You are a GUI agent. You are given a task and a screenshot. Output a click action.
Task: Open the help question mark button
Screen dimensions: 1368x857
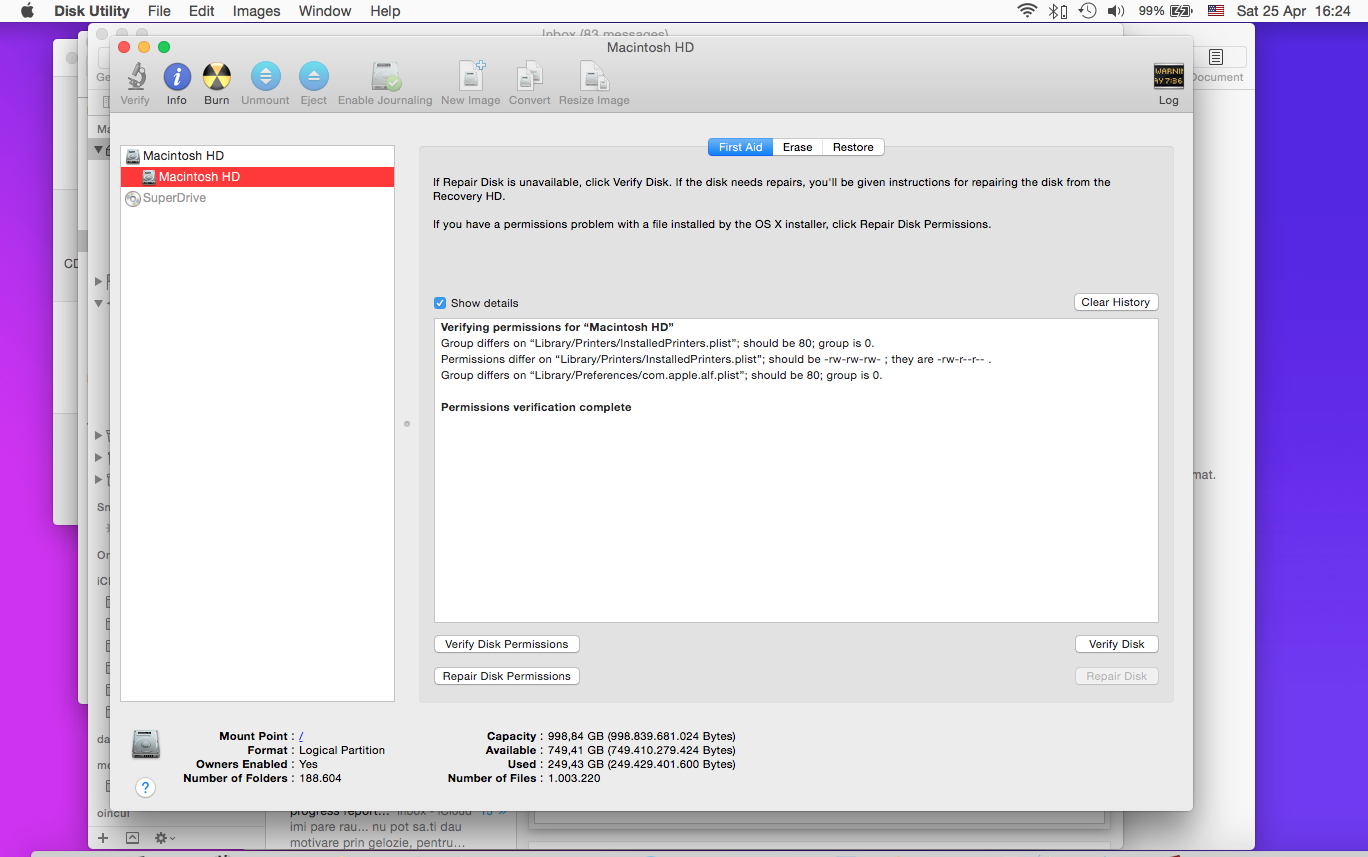[146, 788]
